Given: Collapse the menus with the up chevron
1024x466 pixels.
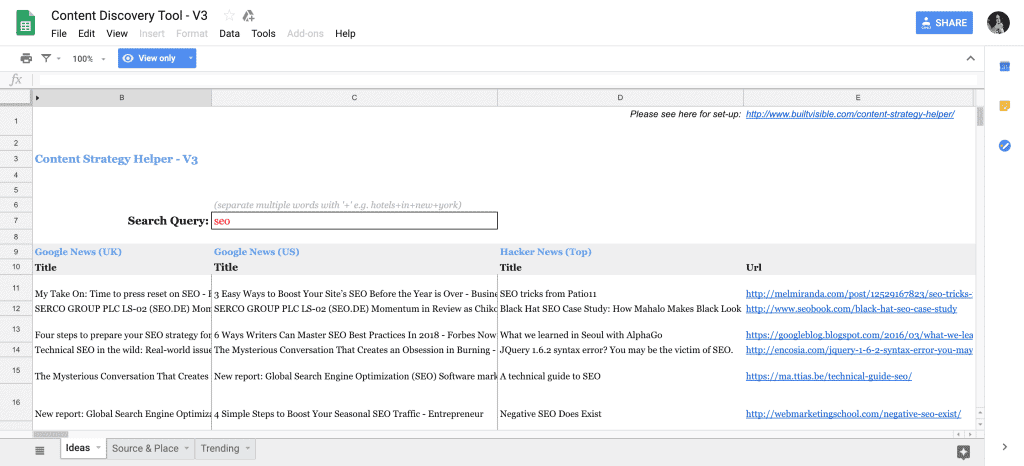Looking at the screenshot, I should 970,58.
